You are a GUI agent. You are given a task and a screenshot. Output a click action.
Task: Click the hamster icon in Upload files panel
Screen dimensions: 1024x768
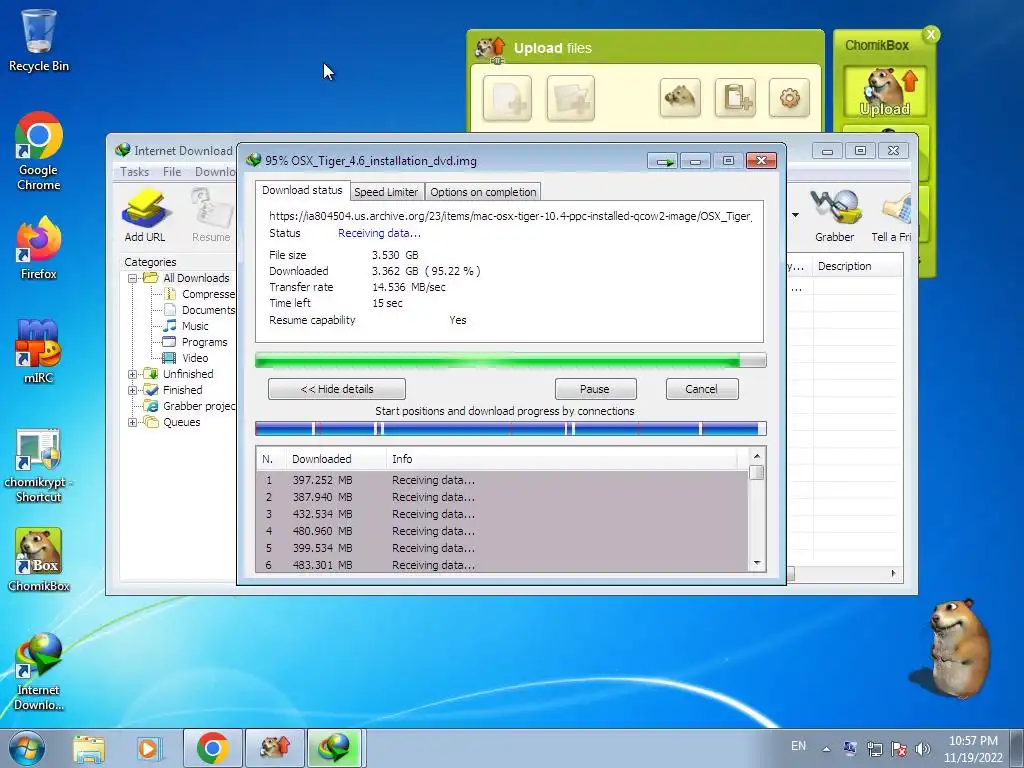[x=680, y=99]
